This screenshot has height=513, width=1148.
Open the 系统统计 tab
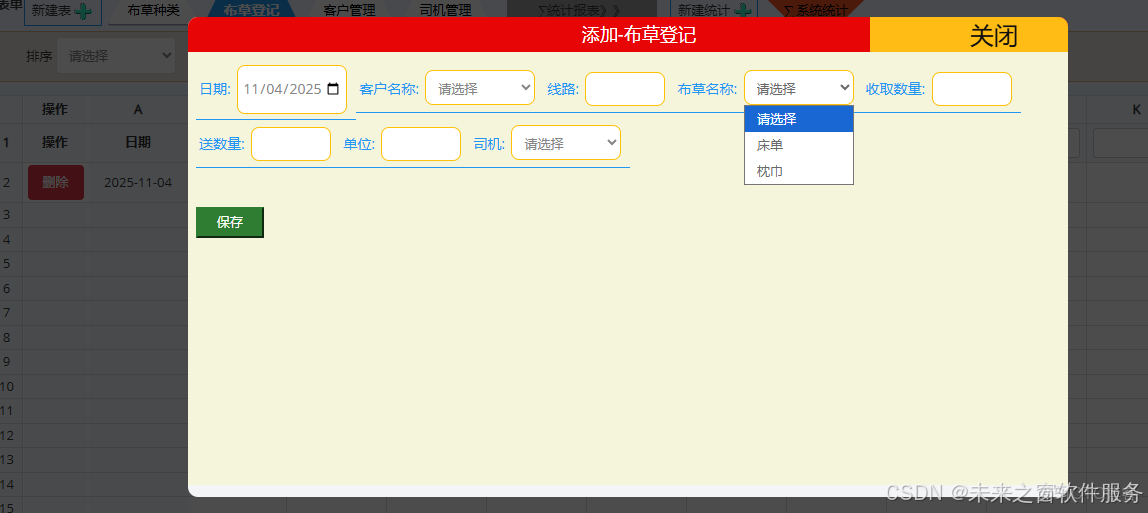tap(816, 11)
